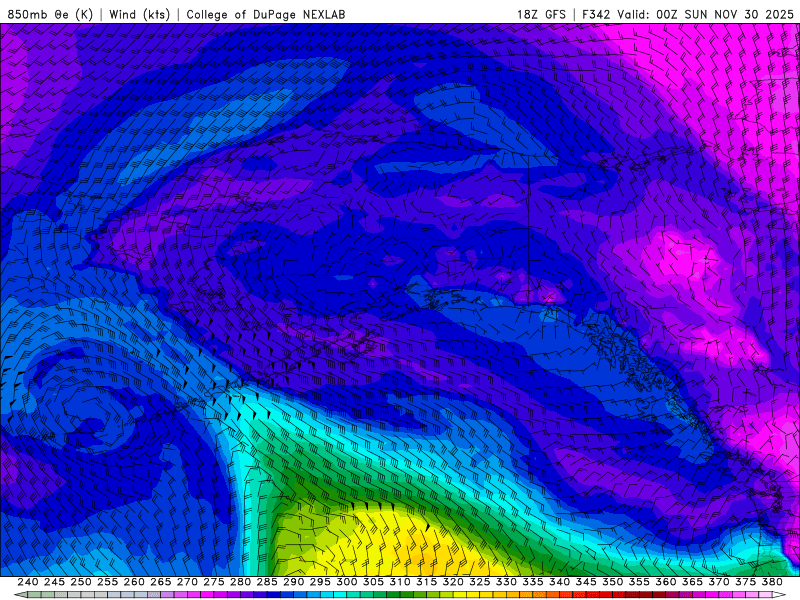Click the 370 legend value

718,582
